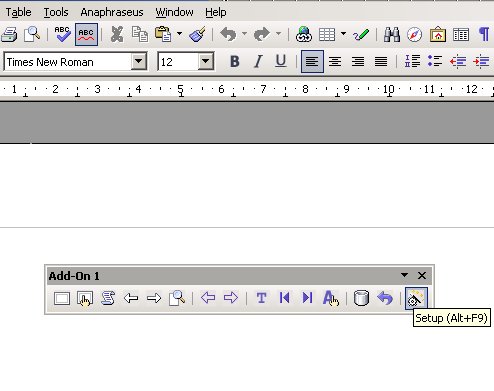The width and height of the screenshot is (494, 391).
Task: Open the Data Sources table icon
Action: (x=461, y=34)
